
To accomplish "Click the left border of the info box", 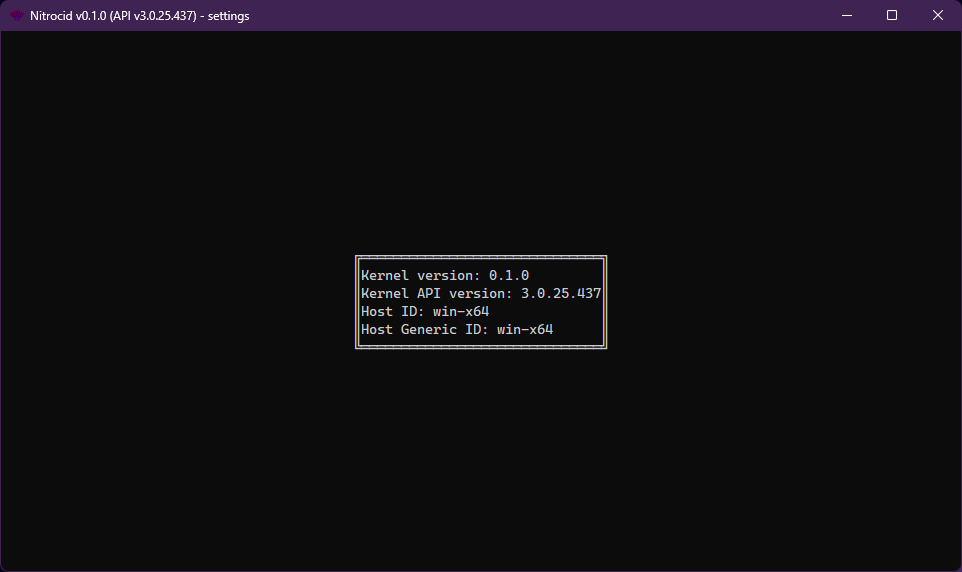I will pyautogui.click(x=357, y=302).
